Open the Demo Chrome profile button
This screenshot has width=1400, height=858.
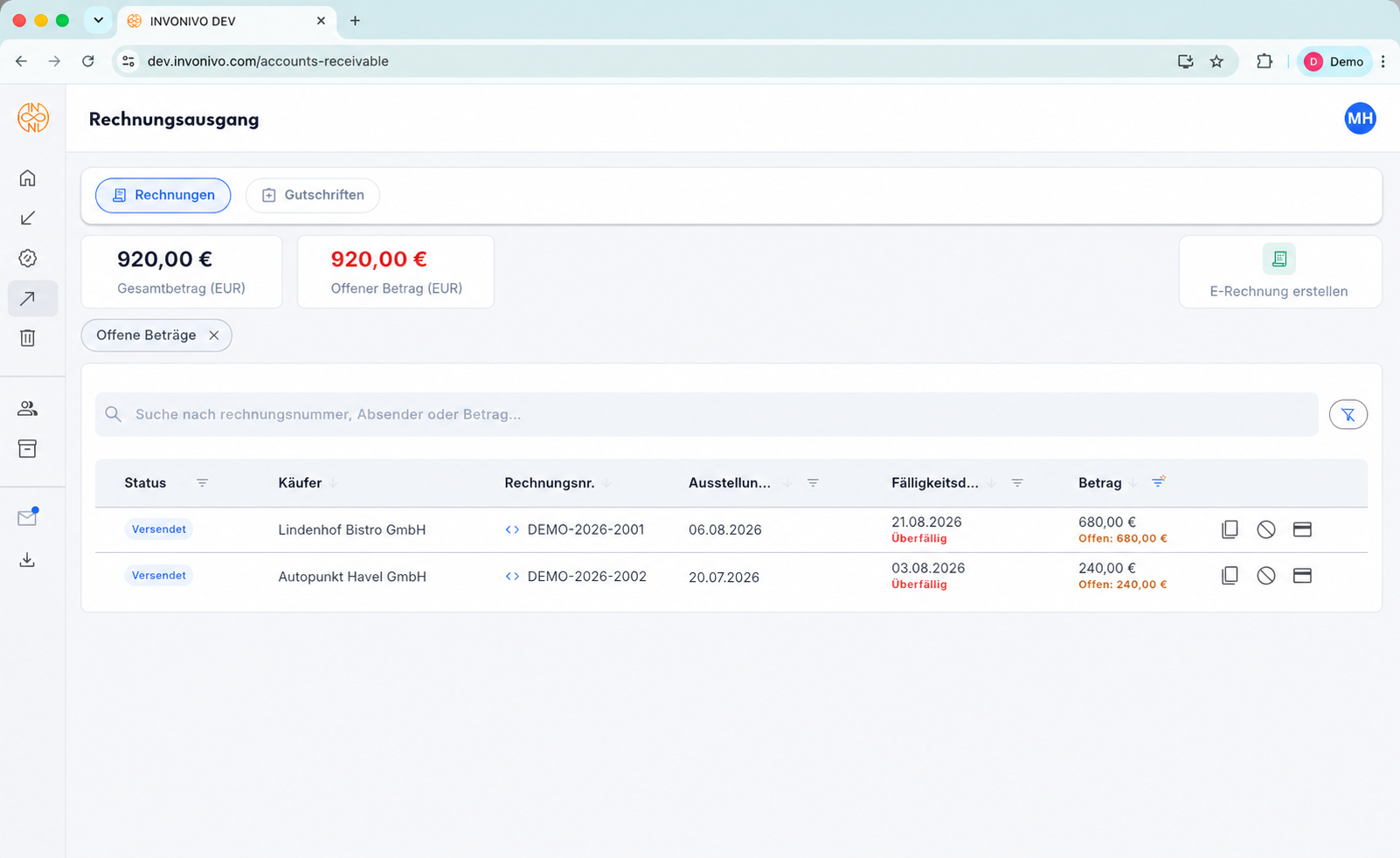1334,61
